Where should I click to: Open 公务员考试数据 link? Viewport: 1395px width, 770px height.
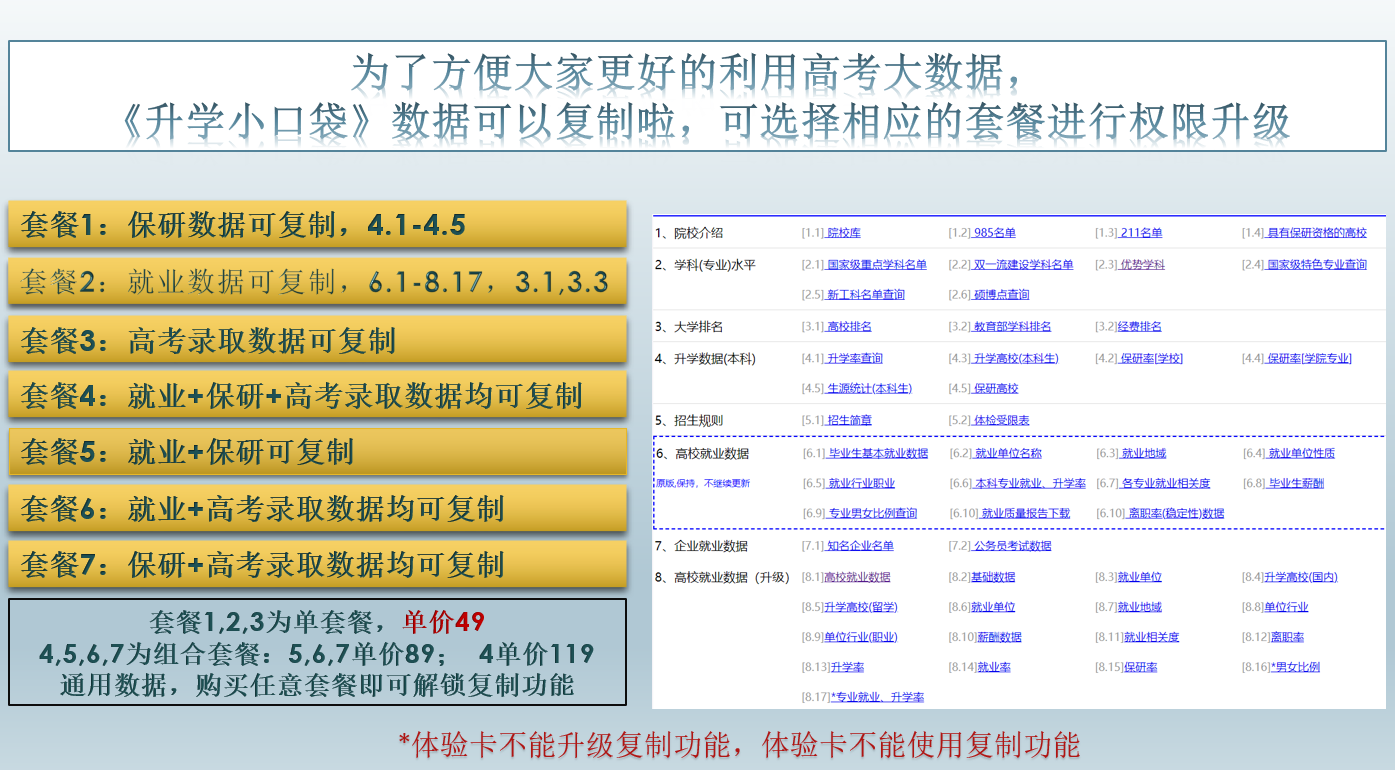1012,547
